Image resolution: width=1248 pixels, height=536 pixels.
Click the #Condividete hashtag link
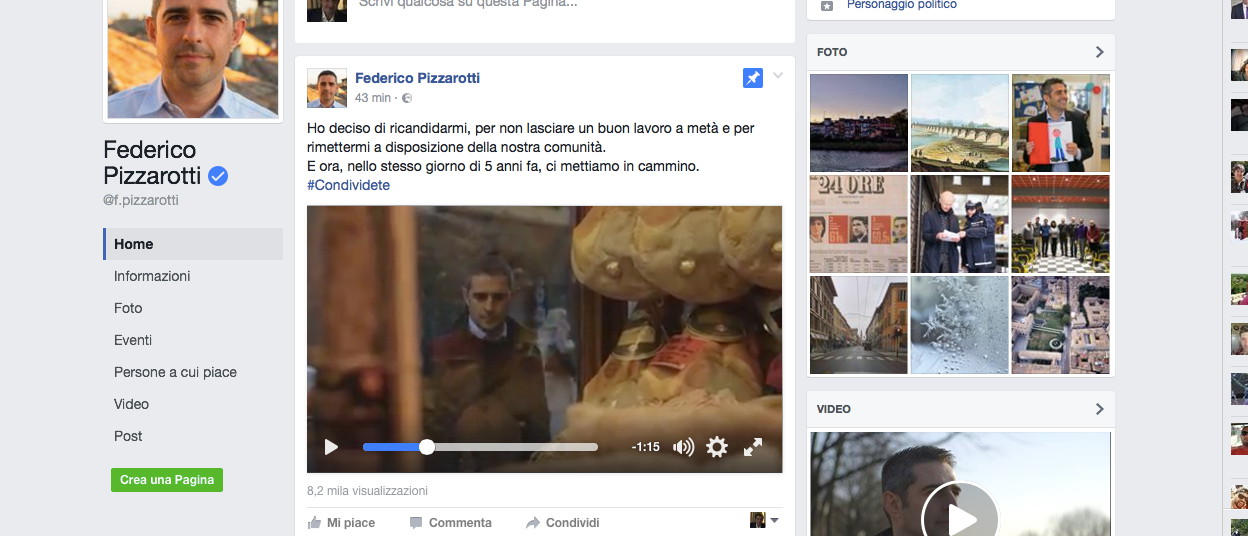(348, 185)
